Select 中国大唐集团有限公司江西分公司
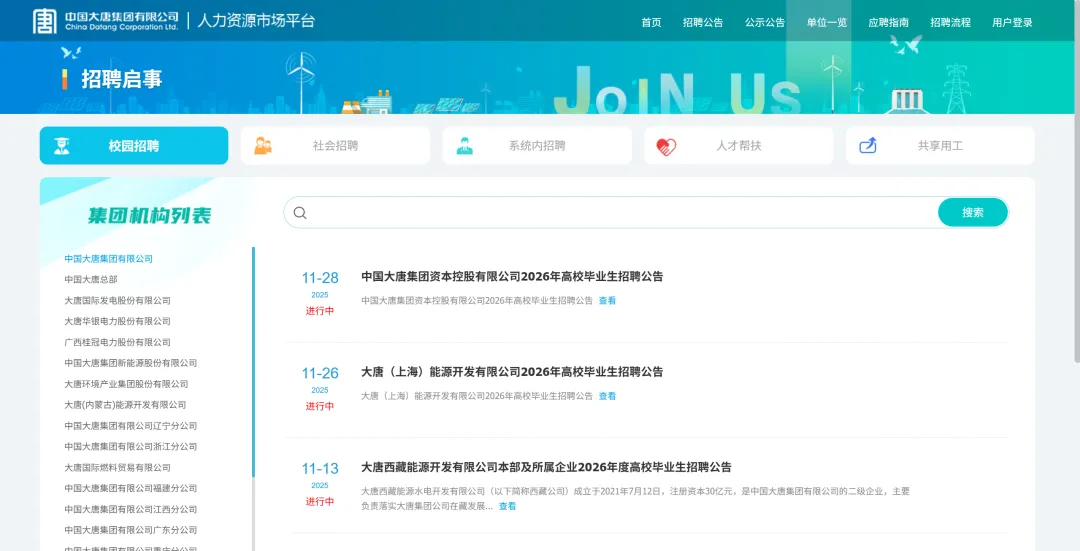This screenshot has height=551, width=1080. click(131, 510)
